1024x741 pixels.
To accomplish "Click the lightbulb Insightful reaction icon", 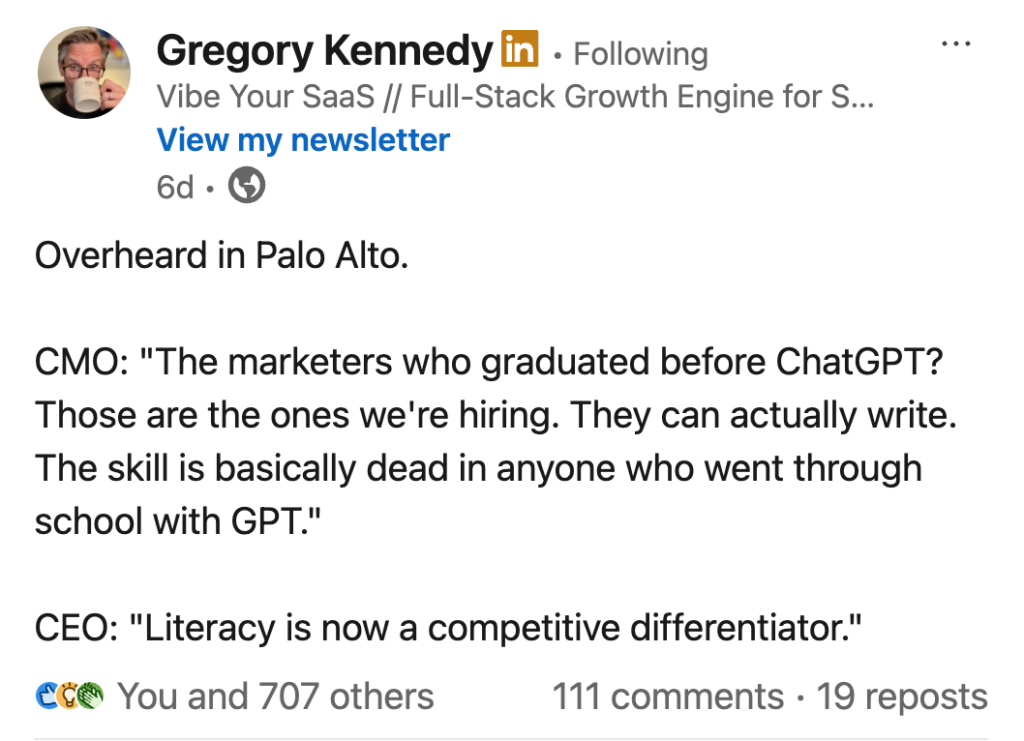I will [68, 696].
